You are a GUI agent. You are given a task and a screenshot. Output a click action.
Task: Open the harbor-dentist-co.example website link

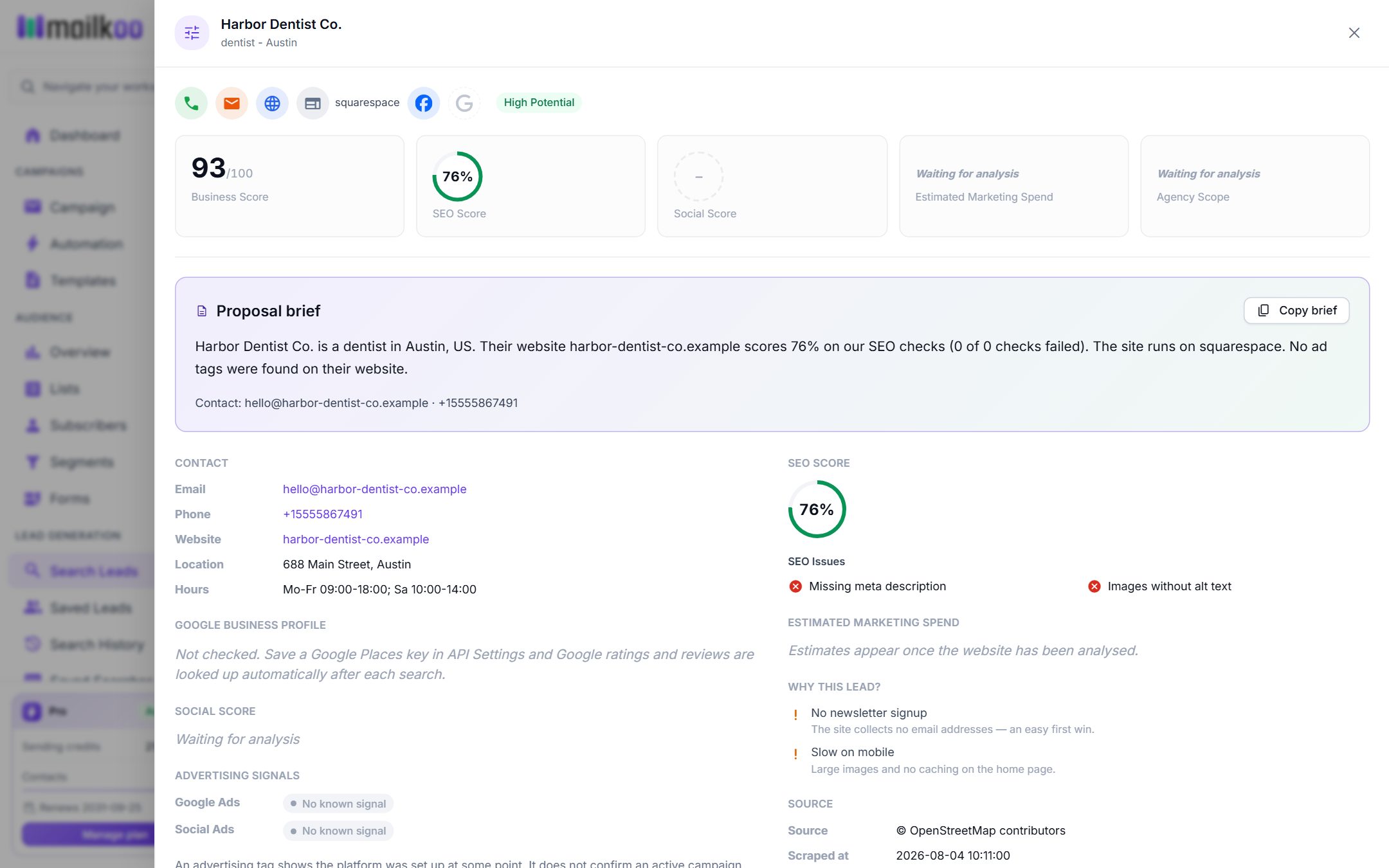356,539
